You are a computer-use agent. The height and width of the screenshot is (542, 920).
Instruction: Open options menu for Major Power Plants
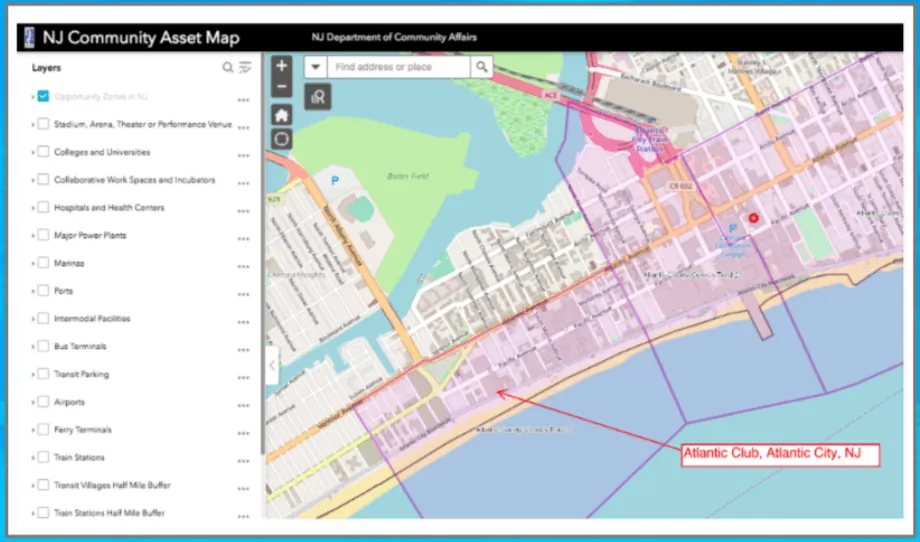tap(243, 239)
